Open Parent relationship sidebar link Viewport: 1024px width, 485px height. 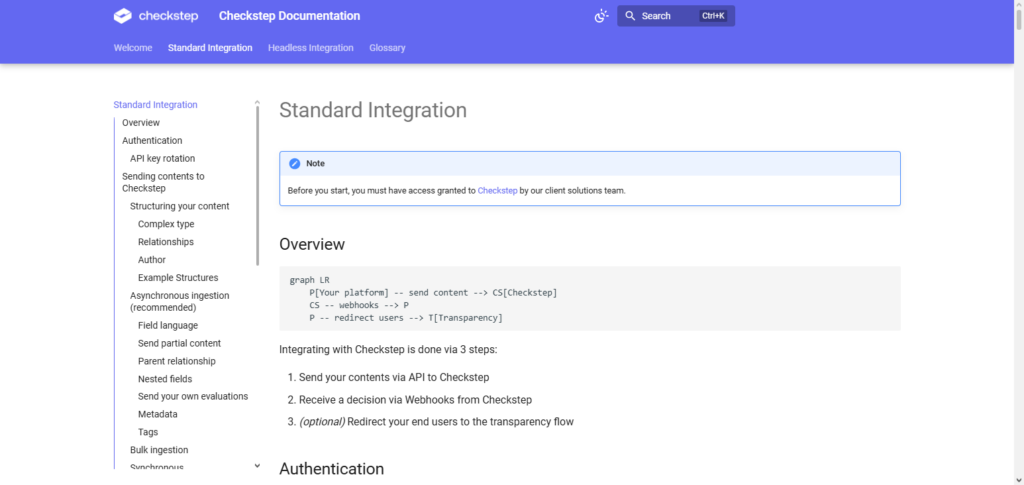177,361
